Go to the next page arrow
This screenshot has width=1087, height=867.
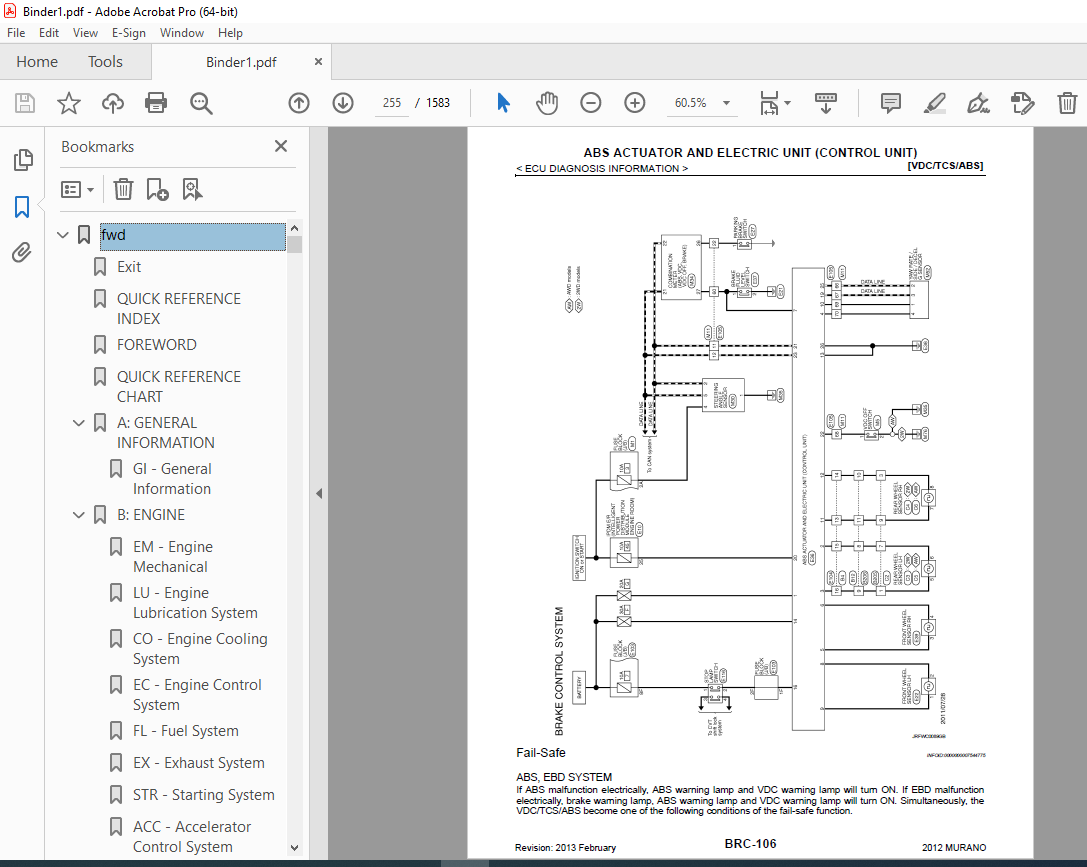(x=342, y=103)
